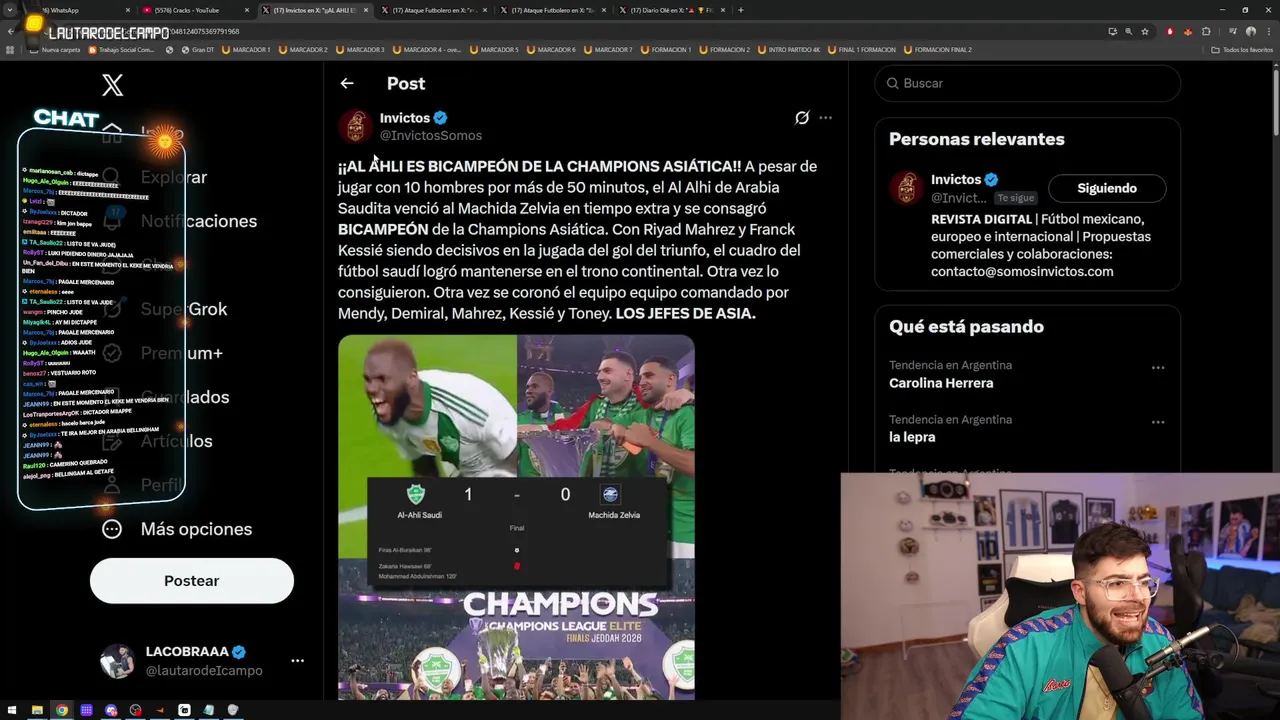This screenshot has height=720, width=1280.
Task: Click the Siguiendo button
Action: tap(1107, 188)
